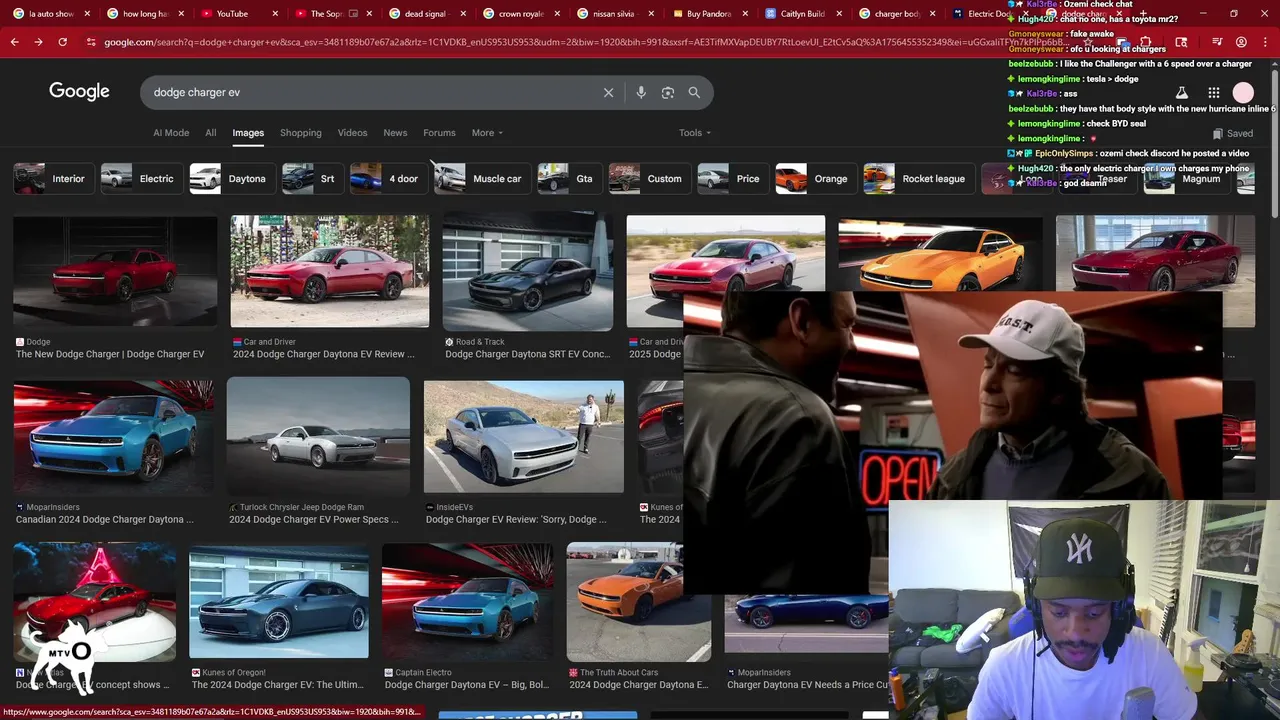
Task: Go back with the browser back arrow
Action: pos(14,42)
